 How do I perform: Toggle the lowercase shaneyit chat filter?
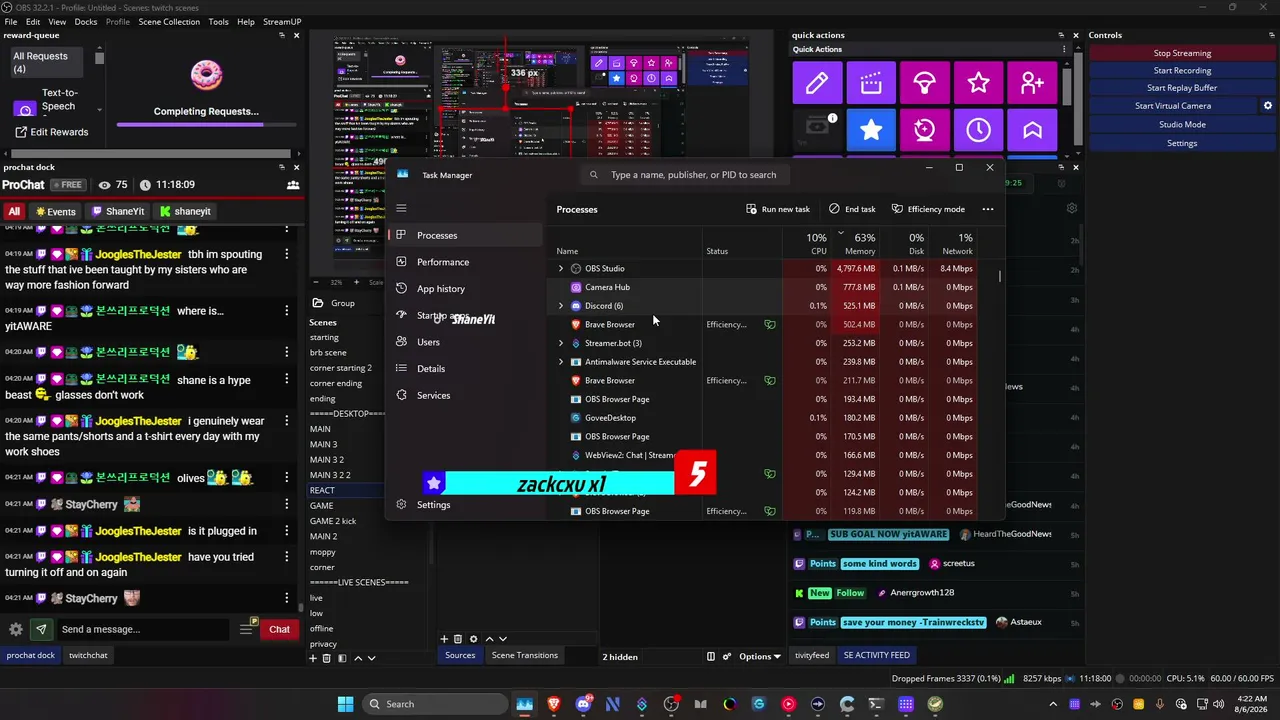[x=185, y=212]
